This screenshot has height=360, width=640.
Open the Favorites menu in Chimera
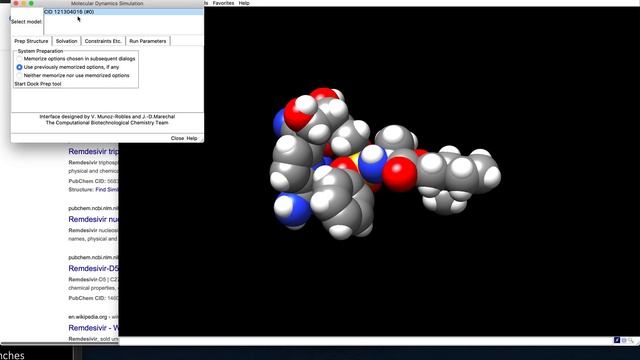pos(223,3)
